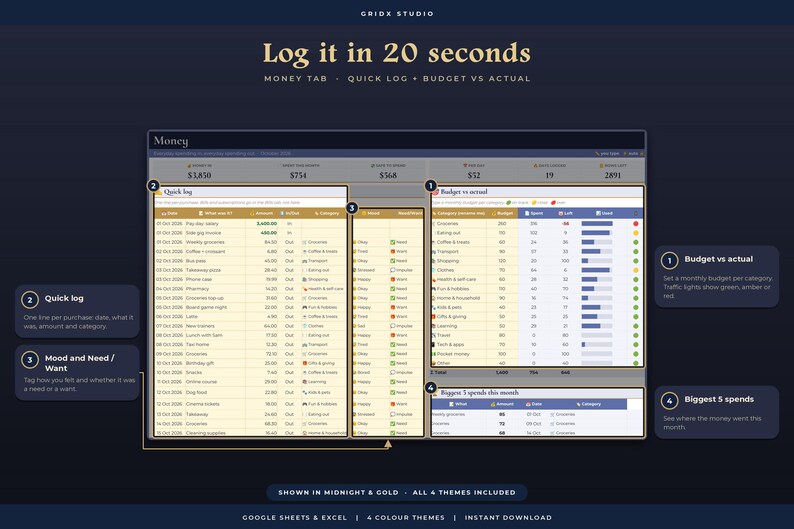The width and height of the screenshot is (794, 529).
Task: Click the chart icon in the Used header
Action: pyautogui.click(x=598, y=213)
